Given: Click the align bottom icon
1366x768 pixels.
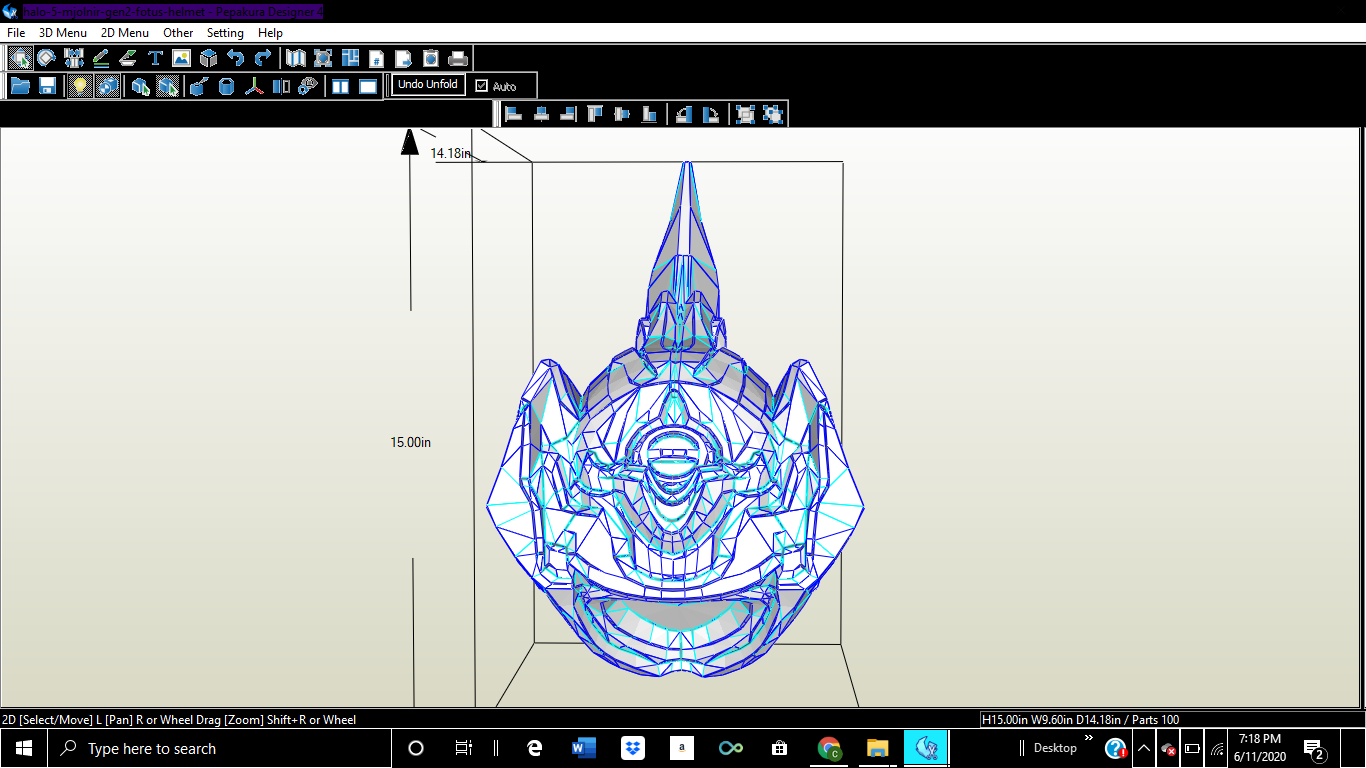Looking at the screenshot, I should (x=649, y=114).
